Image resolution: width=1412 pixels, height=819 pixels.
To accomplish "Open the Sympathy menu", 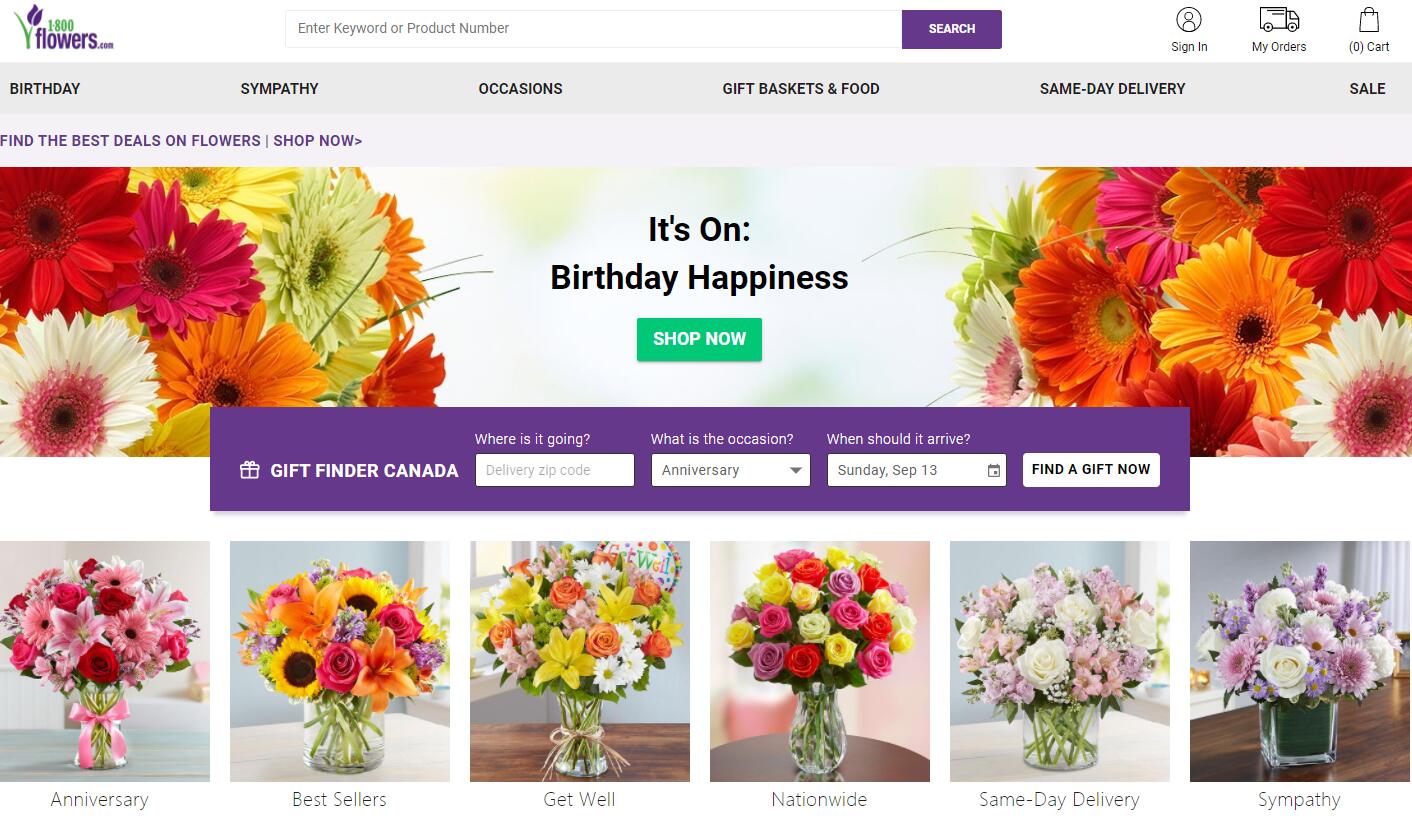I will click(x=280, y=89).
